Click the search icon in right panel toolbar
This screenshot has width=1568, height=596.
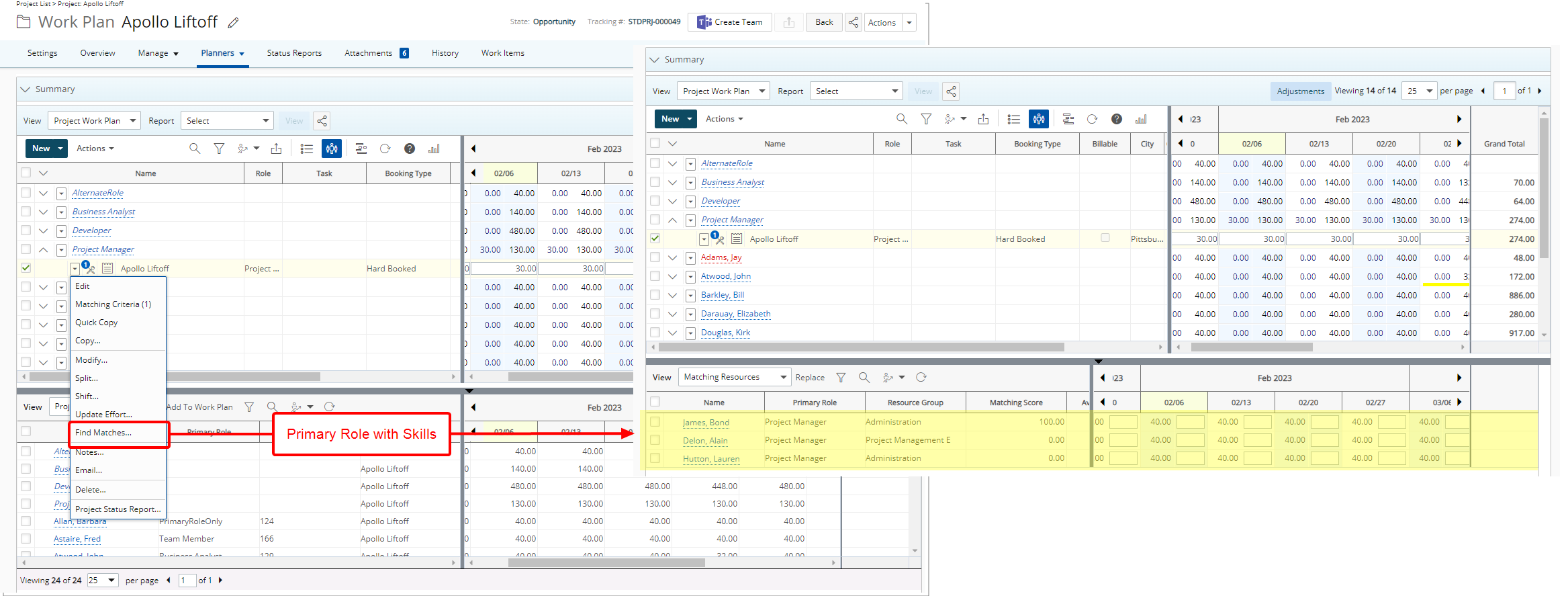tap(902, 119)
